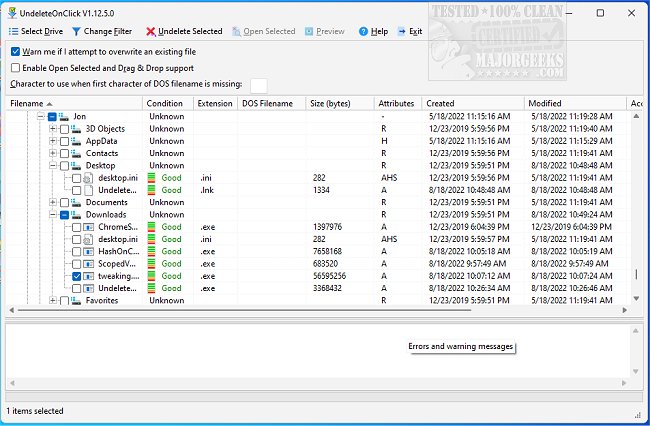Click the Preview toolbar button

point(325,31)
